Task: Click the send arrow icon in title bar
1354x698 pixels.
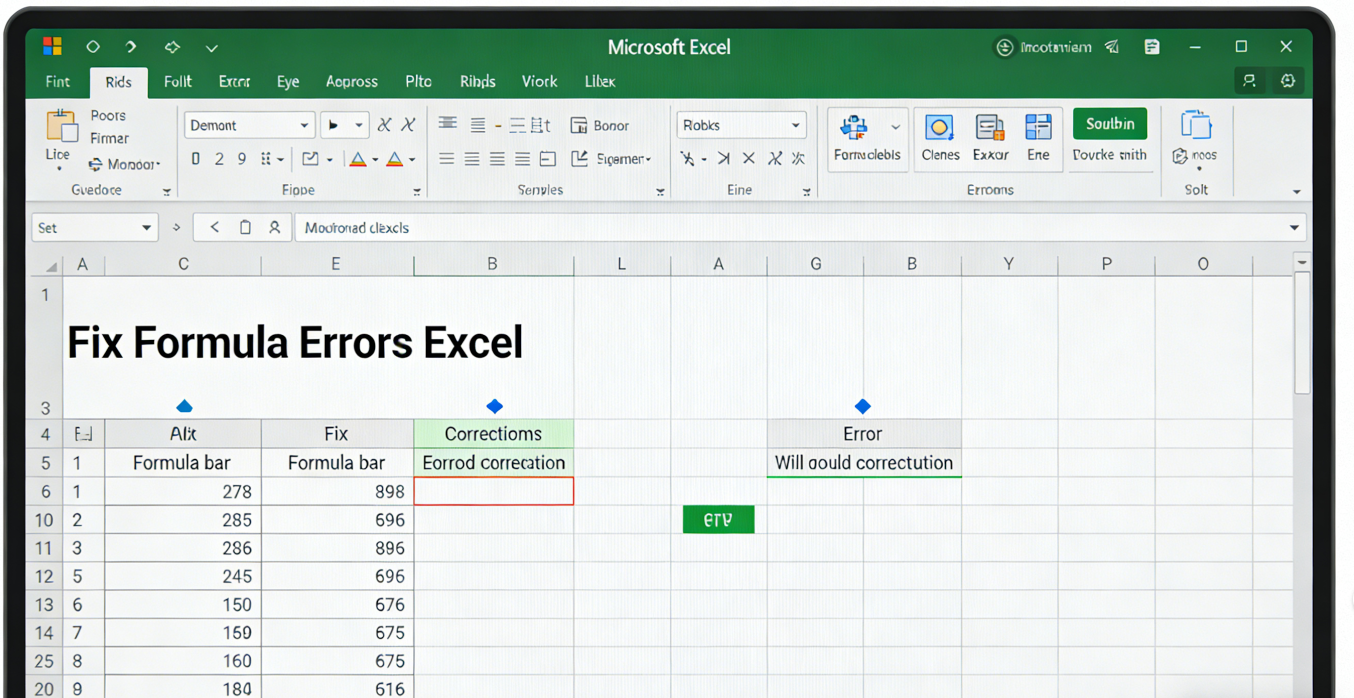Action: pos(1112,47)
